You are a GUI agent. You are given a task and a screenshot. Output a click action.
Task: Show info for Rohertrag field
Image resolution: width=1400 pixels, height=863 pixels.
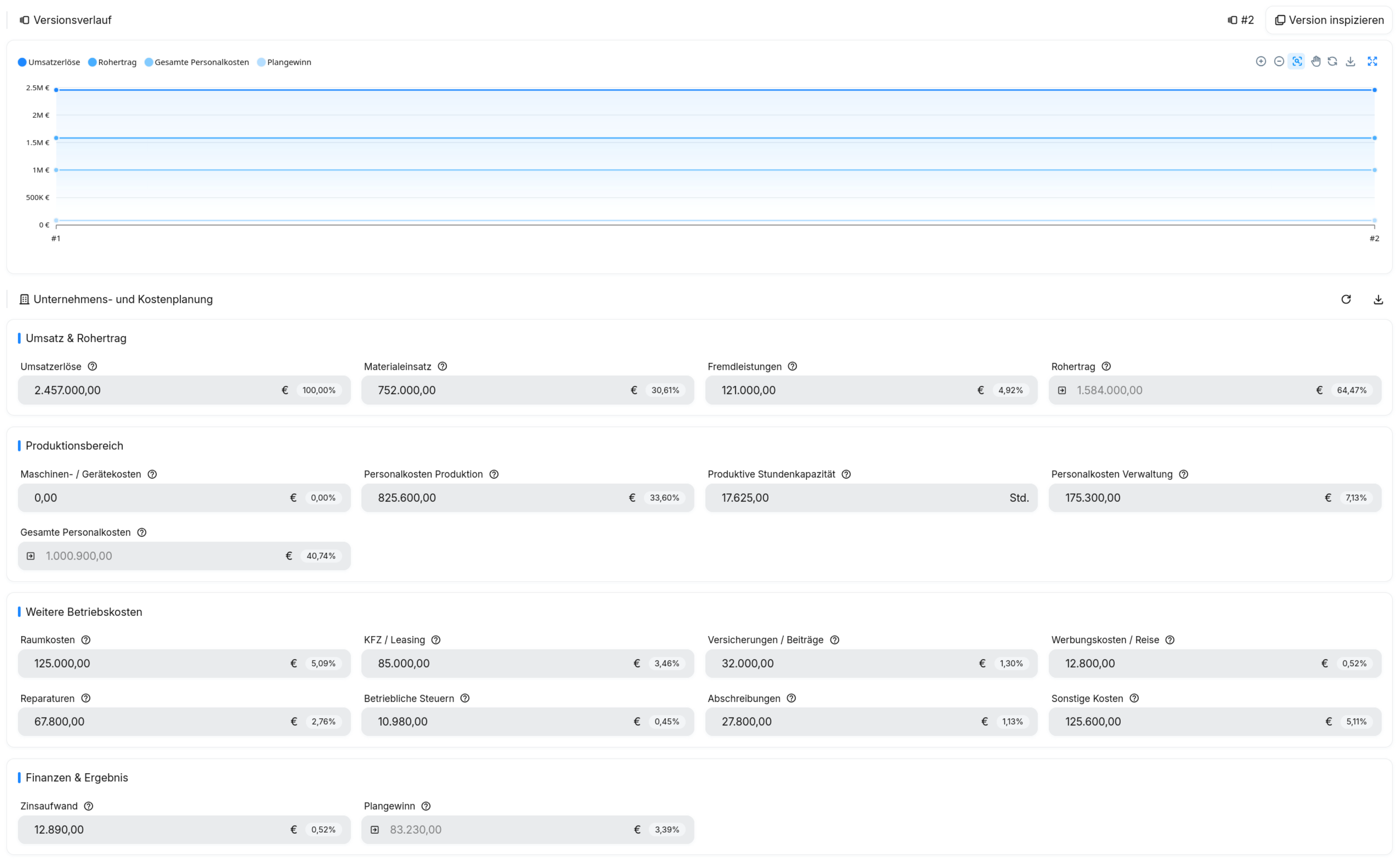(1106, 366)
